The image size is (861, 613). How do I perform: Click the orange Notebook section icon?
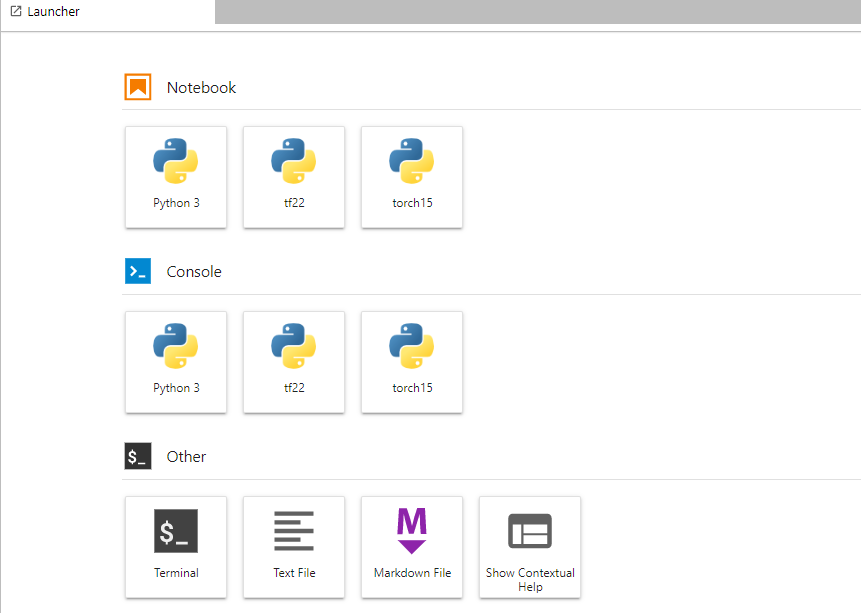138,87
